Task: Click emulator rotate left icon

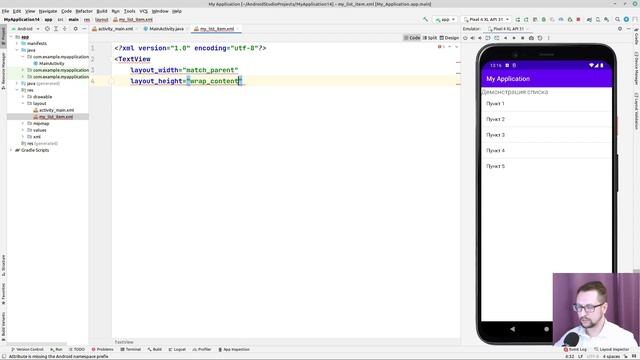Action: pos(488,38)
